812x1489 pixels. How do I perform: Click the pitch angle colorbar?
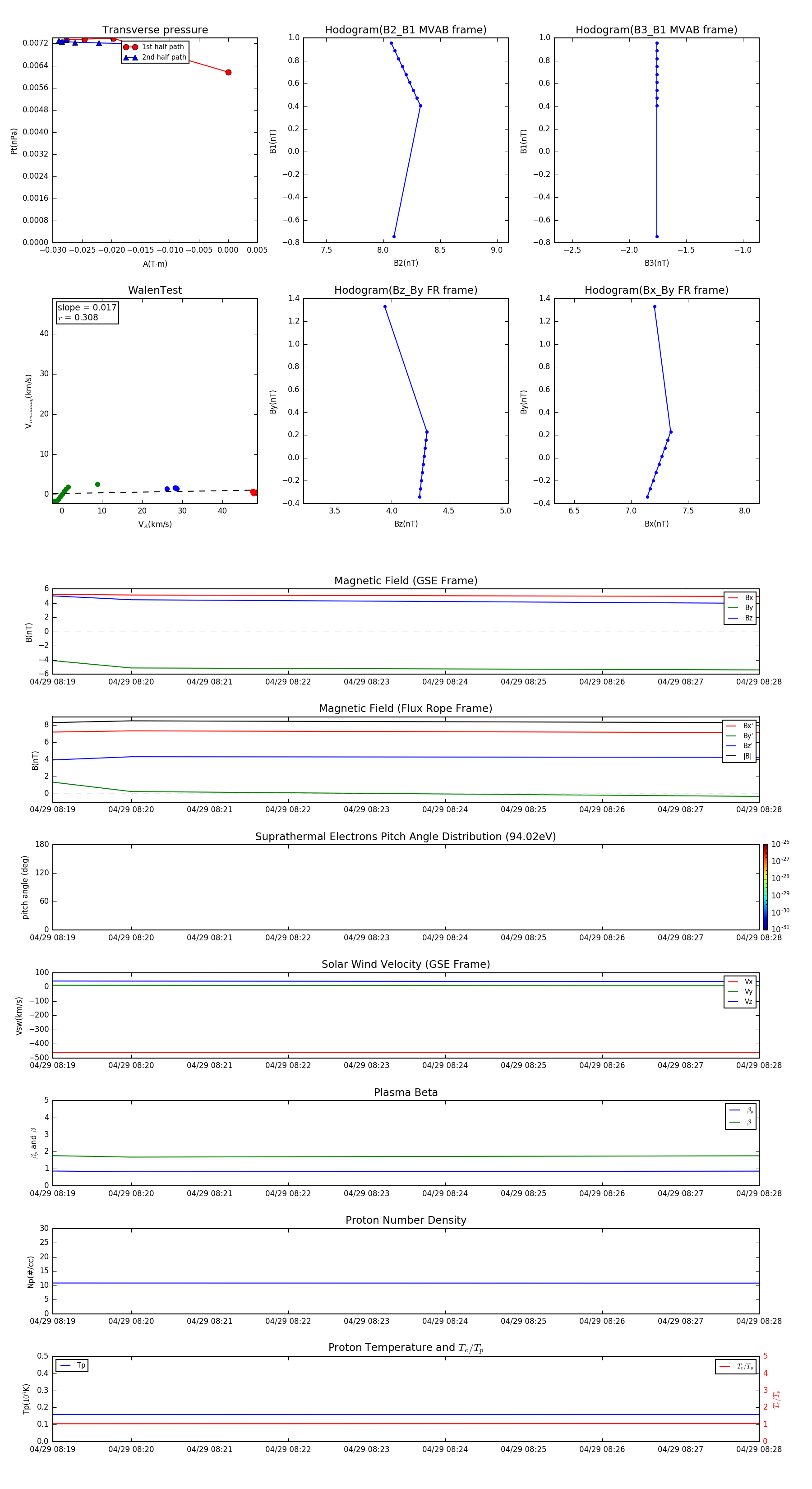[x=765, y=887]
